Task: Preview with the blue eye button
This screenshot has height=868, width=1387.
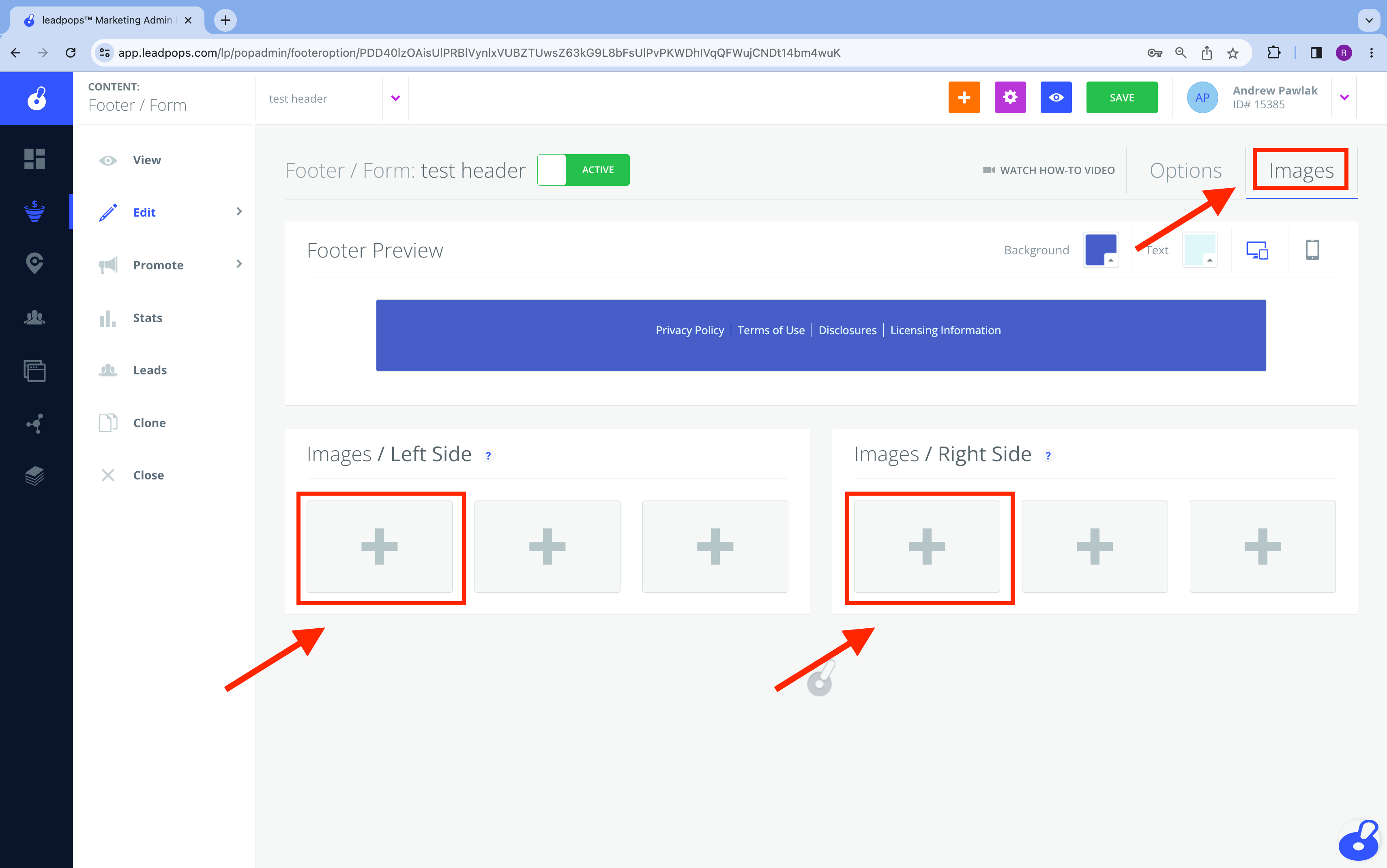Action: 1056,98
